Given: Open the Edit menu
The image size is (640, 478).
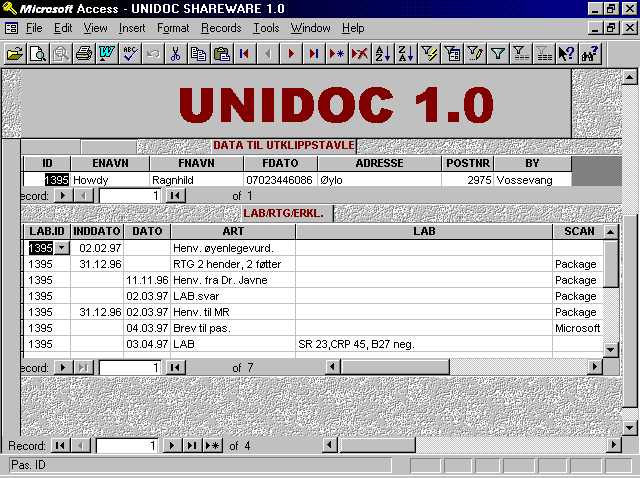Looking at the screenshot, I should tap(63, 28).
